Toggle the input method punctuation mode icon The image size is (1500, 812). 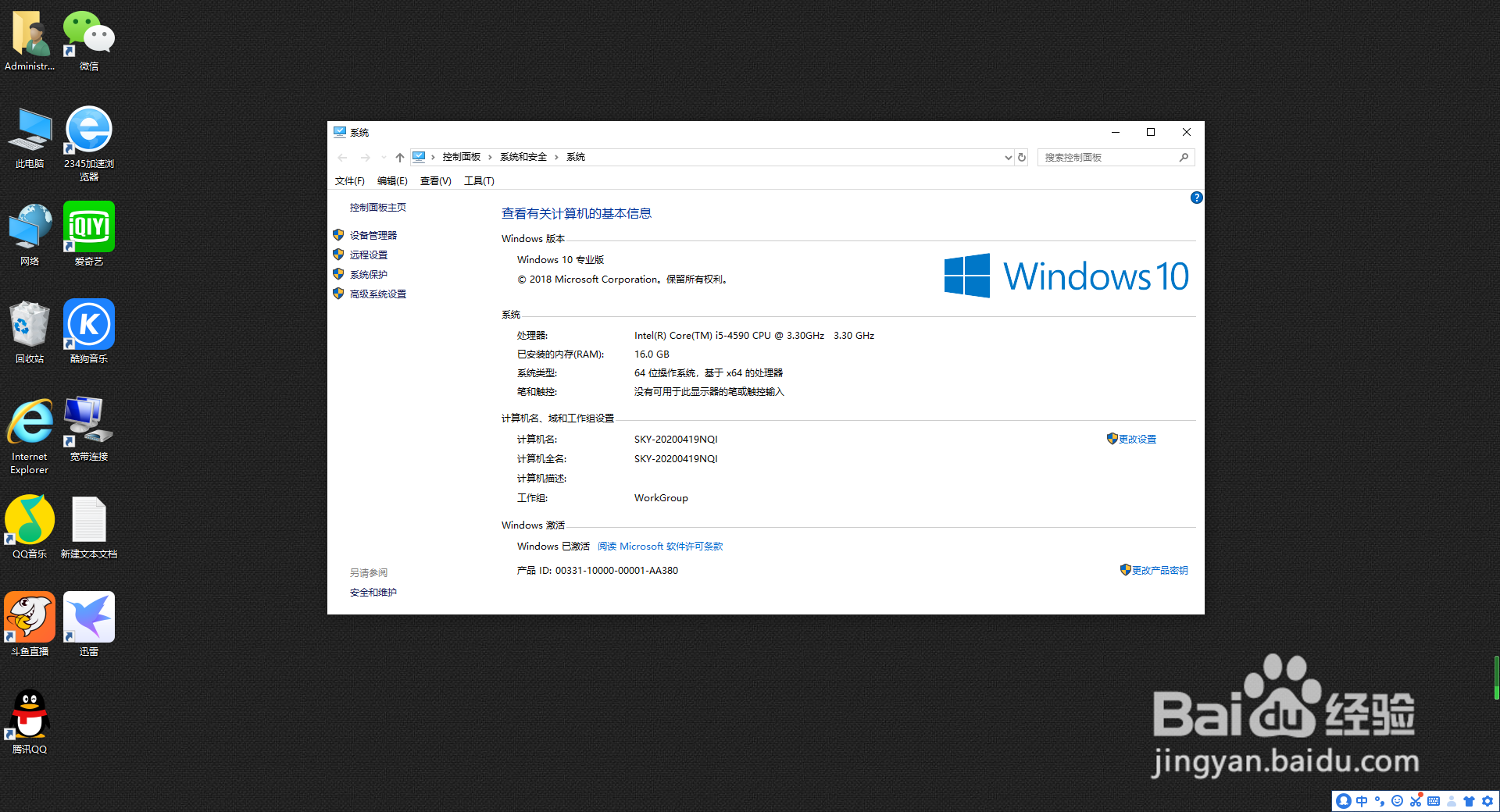[x=1380, y=801]
